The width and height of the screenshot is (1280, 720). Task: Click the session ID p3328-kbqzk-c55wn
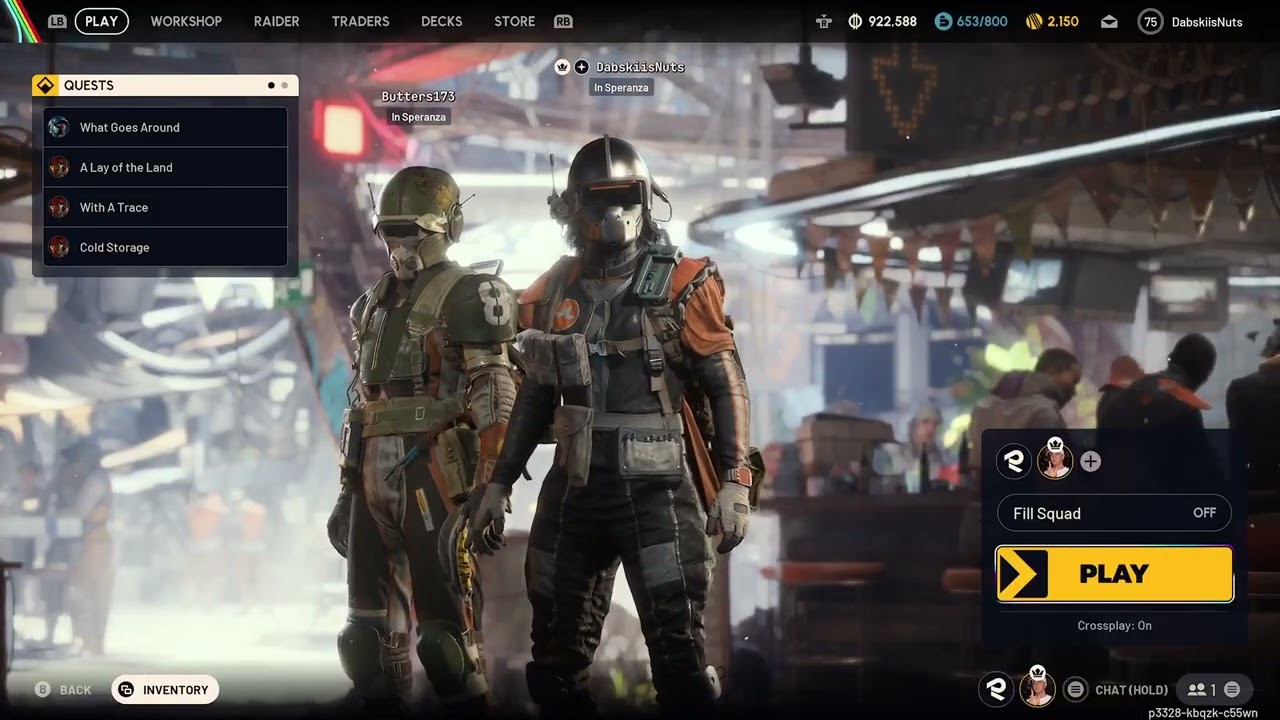coord(1203,712)
